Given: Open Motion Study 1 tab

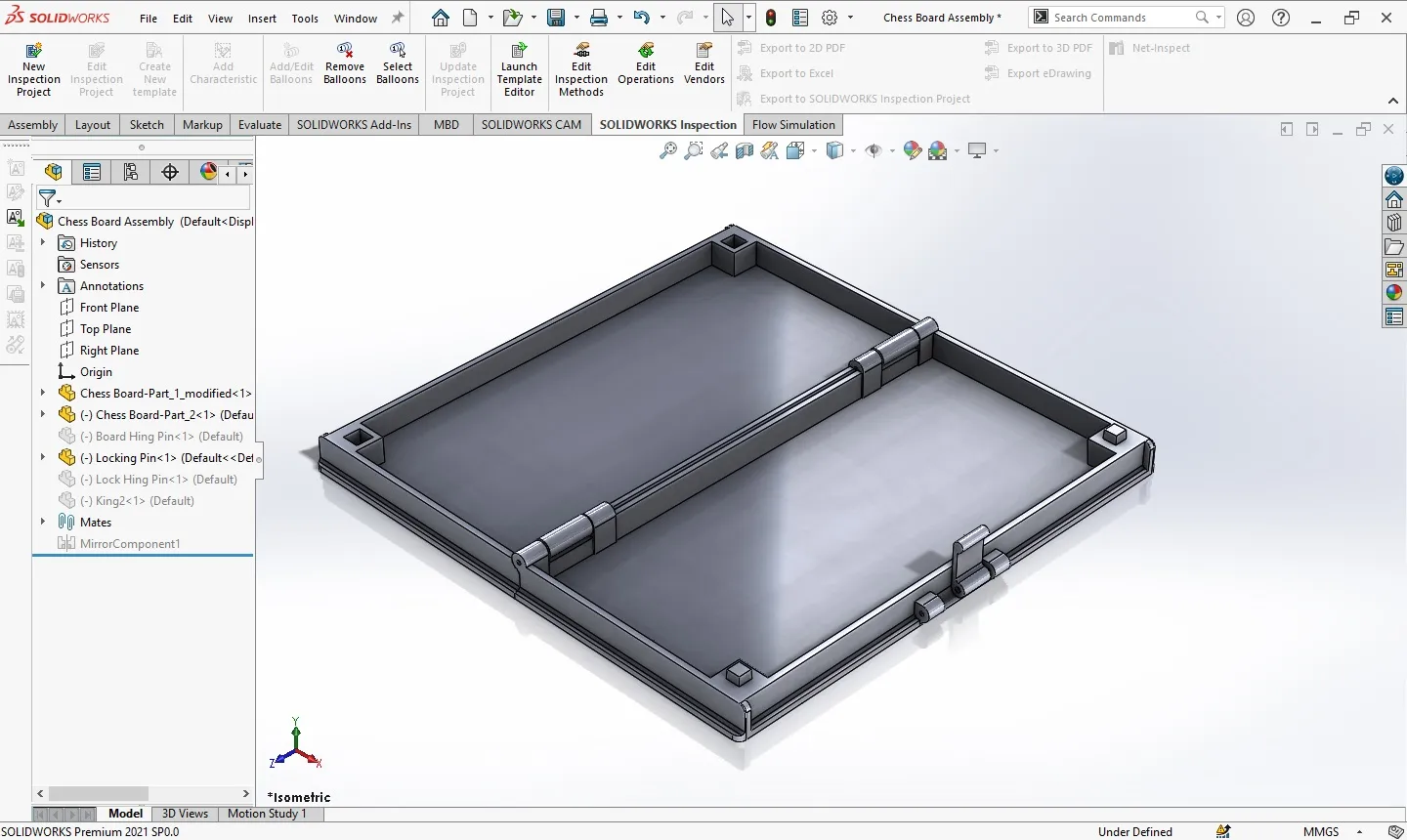Looking at the screenshot, I should (x=267, y=814).
